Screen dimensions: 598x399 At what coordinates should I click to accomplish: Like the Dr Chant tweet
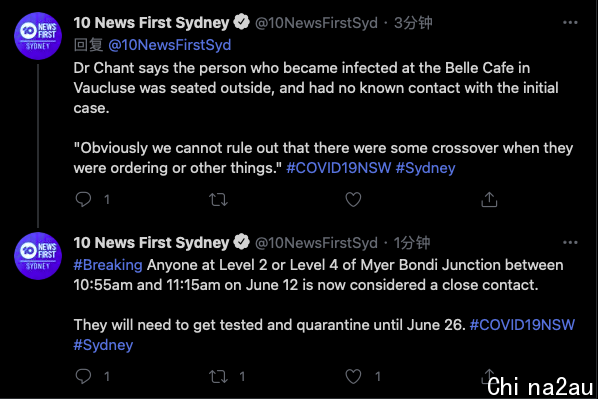353,200
